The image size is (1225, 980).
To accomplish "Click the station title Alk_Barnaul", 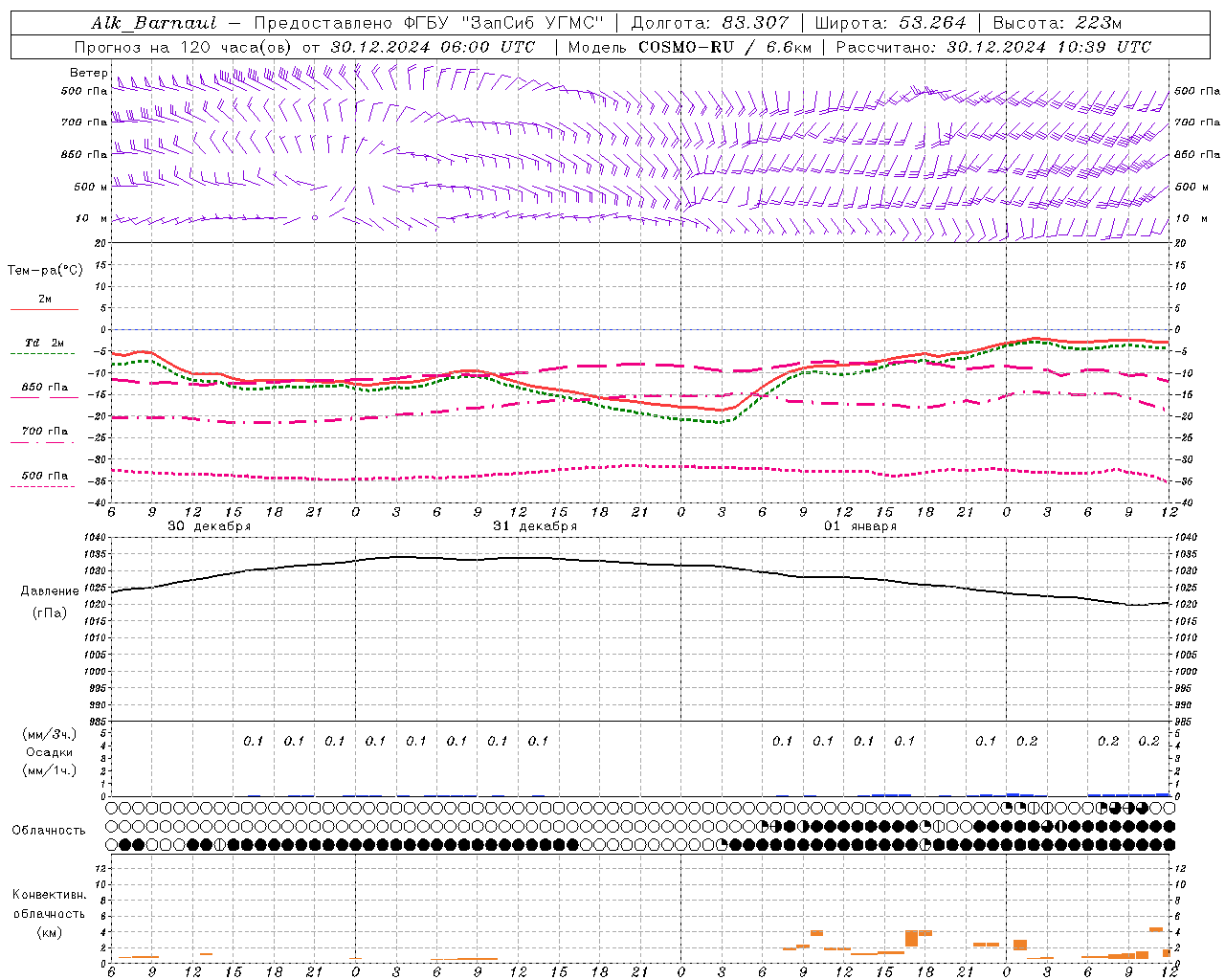I will tap(154, 23).
